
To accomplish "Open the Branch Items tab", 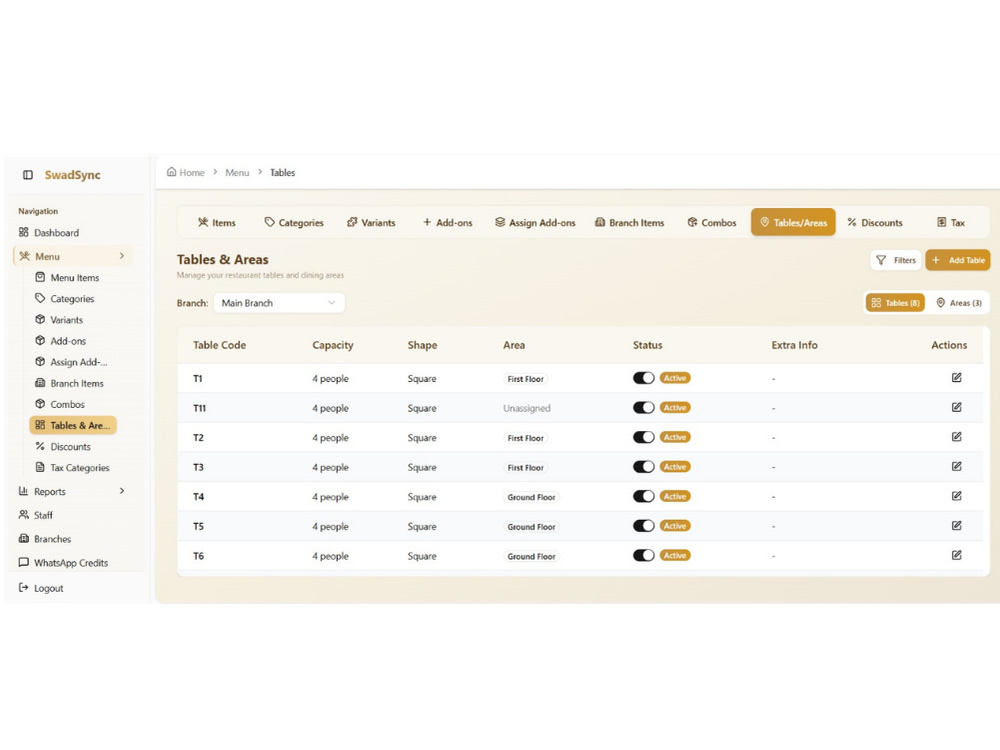I will click(629, 223).
